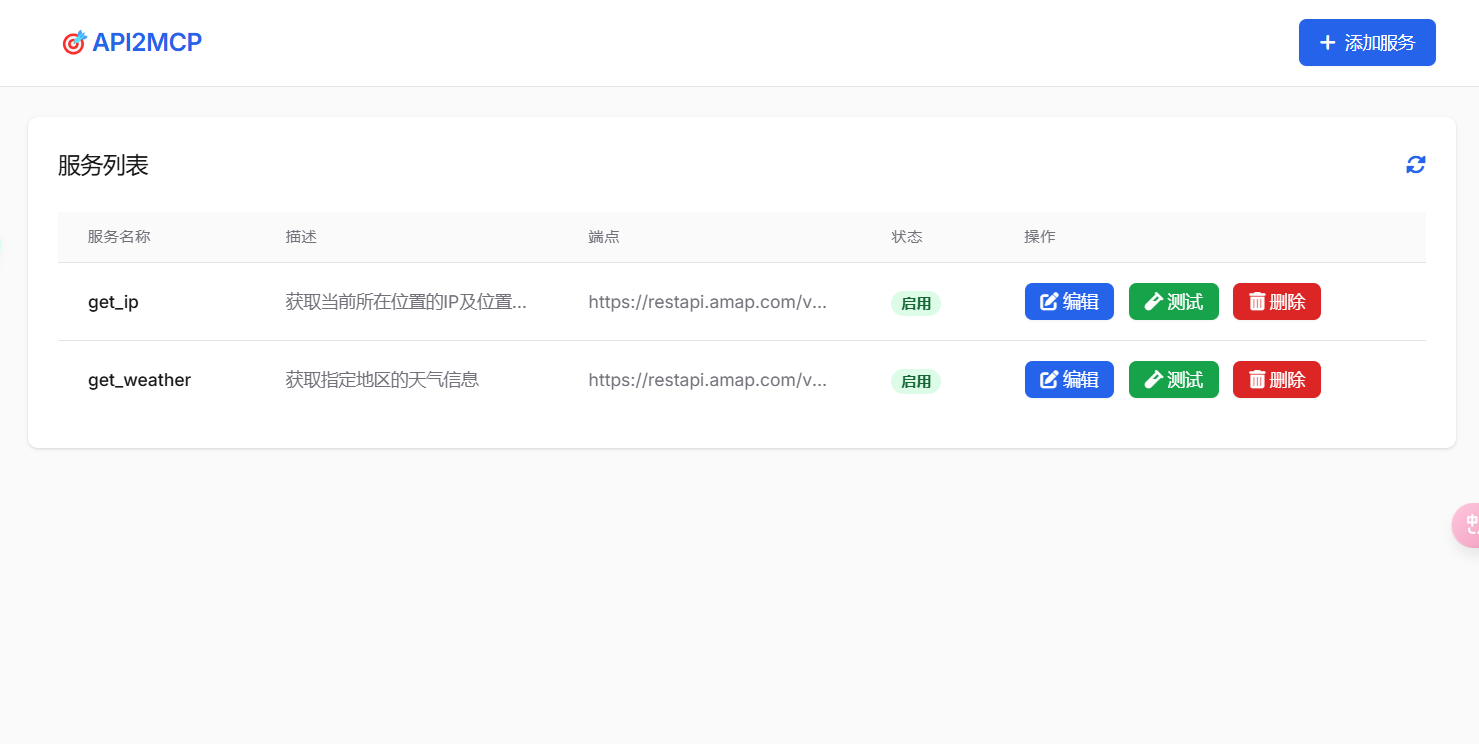
Task: Click the 服务列表 panel title
Action: click(x=103, y=165)
